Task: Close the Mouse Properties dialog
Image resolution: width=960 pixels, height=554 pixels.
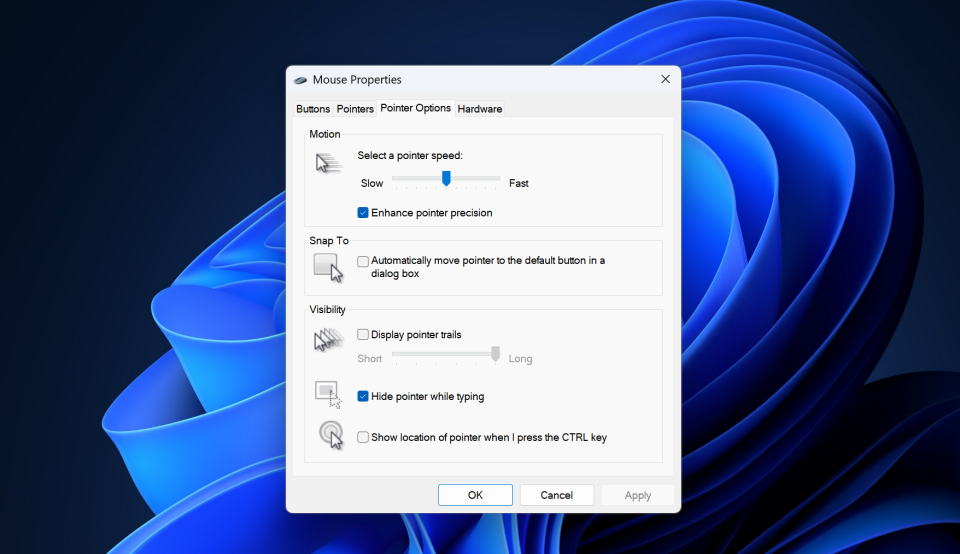Action: [665, 79]
